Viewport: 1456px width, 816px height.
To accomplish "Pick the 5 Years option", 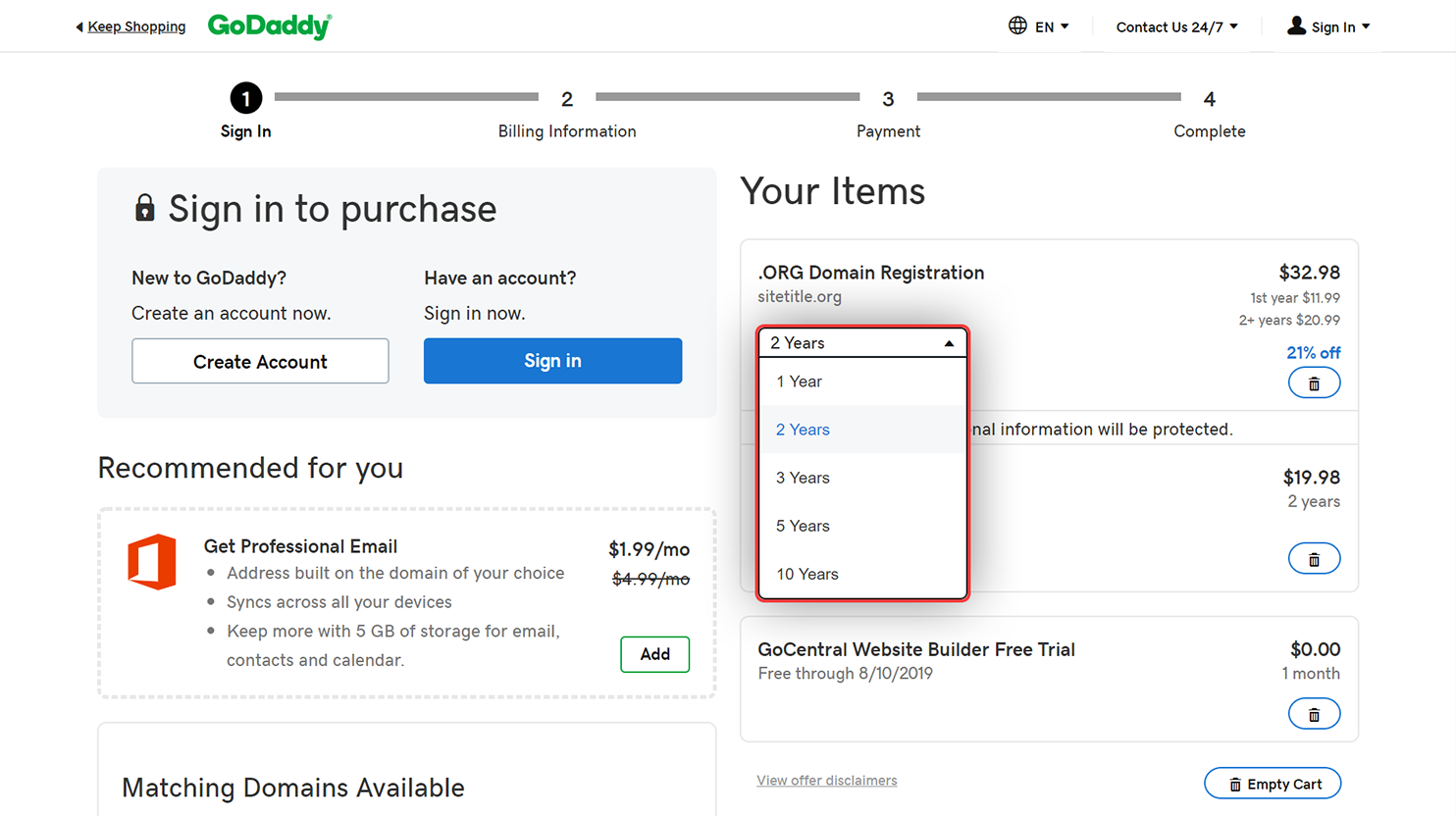I will pyautogui.click(x=862, y=526).
